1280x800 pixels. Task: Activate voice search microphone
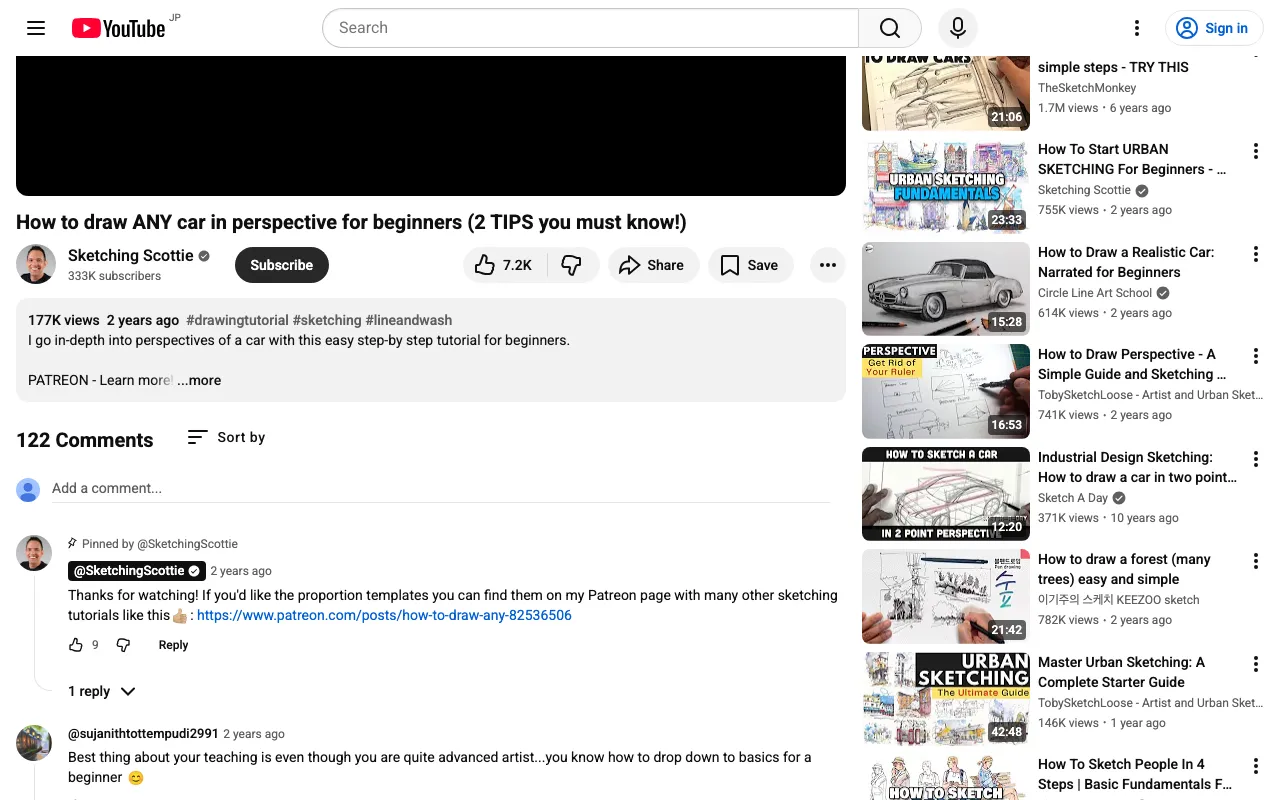coord(957,28)
